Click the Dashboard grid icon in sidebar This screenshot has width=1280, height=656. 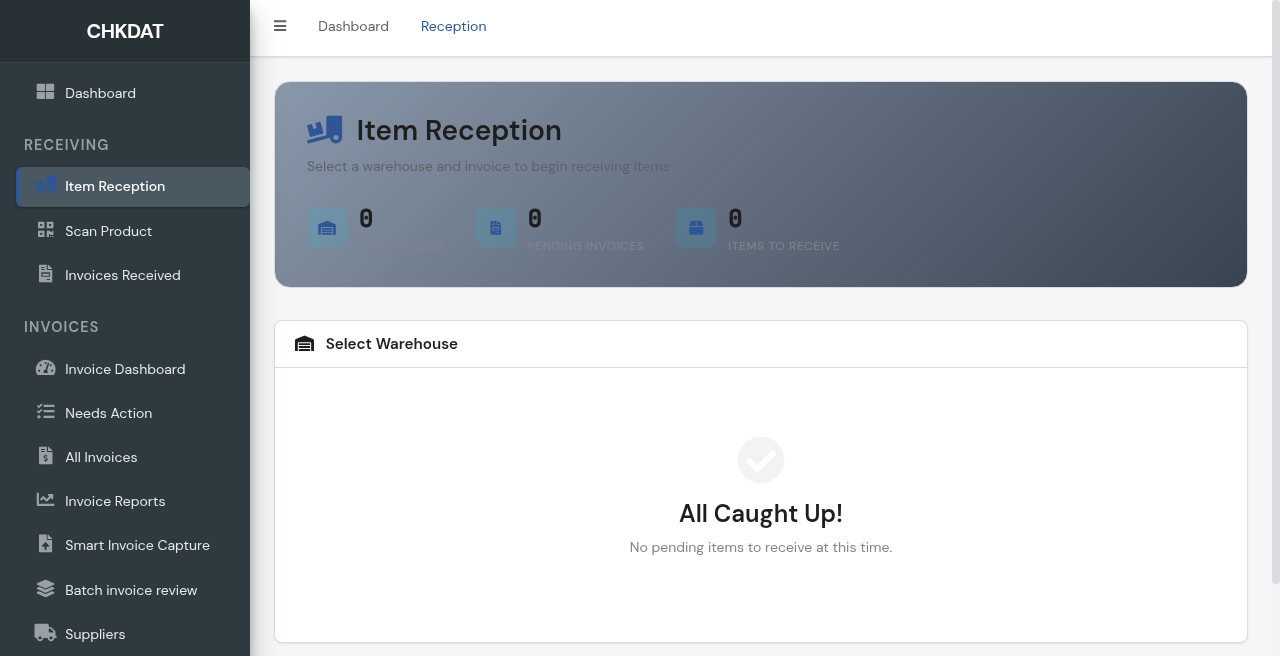[45, 92]
